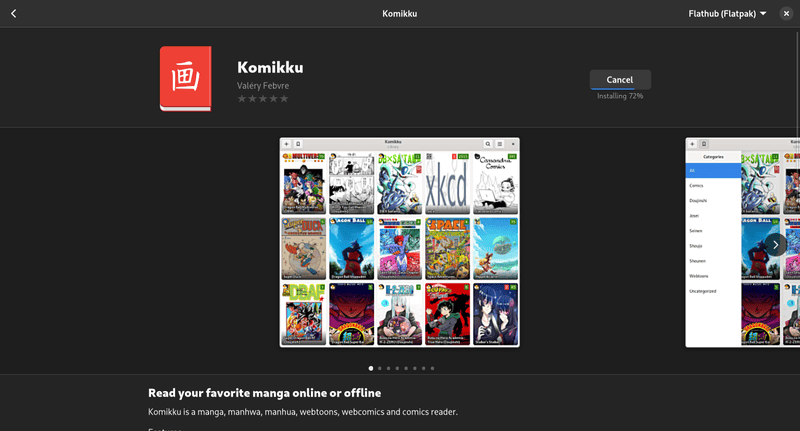Close the Komikku details window

click(786, 13)
